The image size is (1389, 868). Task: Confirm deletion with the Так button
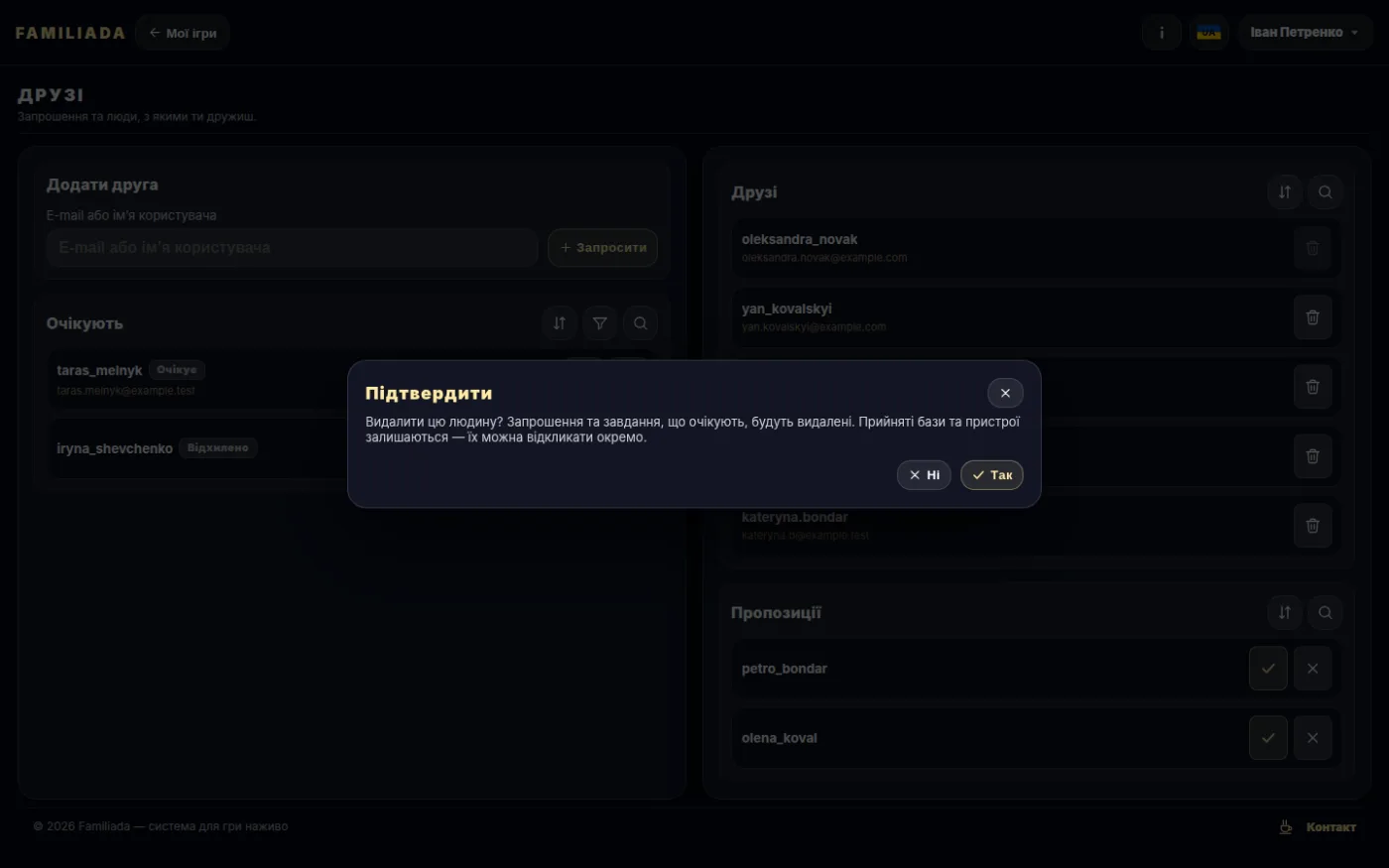pyautogui.click(x=991, y=475)
